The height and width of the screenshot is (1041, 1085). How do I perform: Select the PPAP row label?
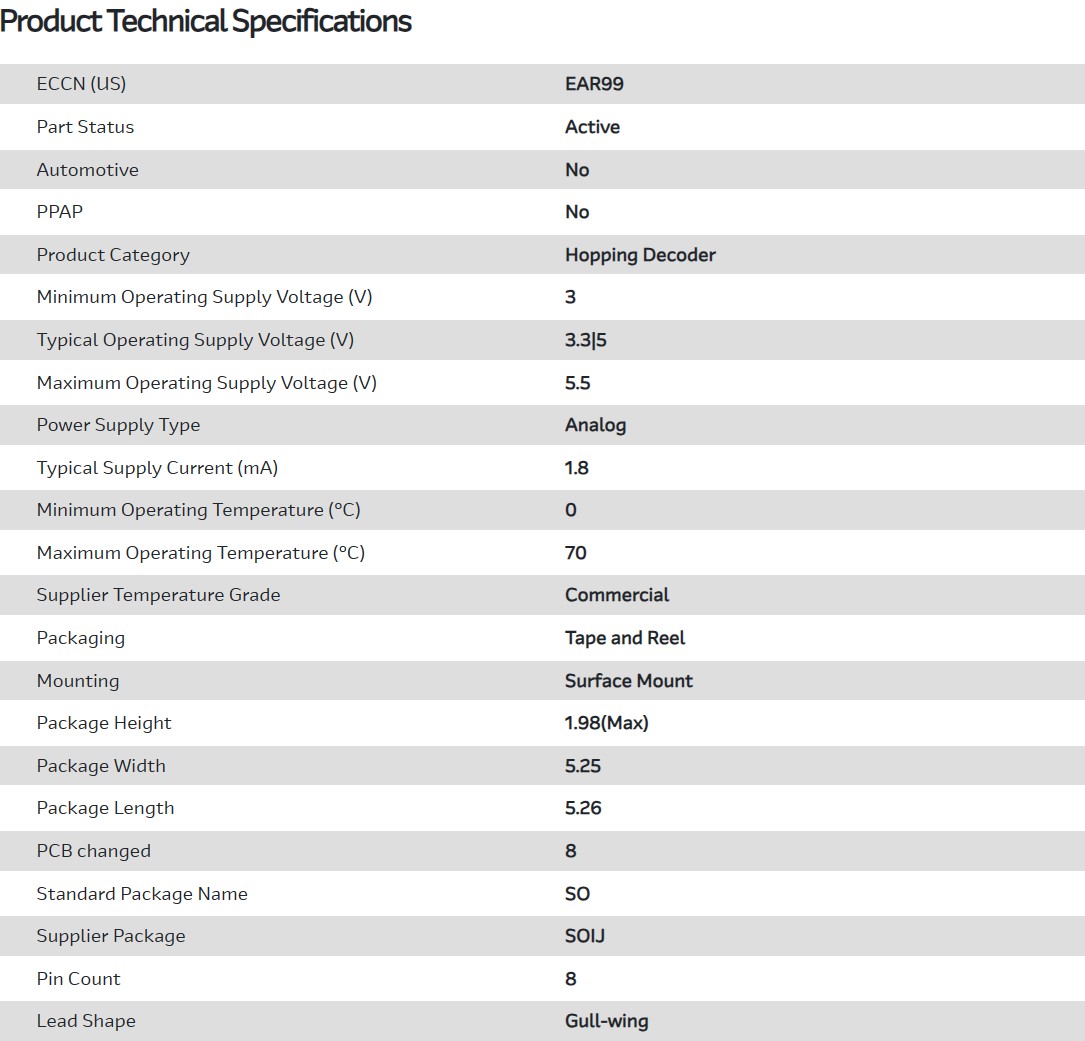[60, 212]
